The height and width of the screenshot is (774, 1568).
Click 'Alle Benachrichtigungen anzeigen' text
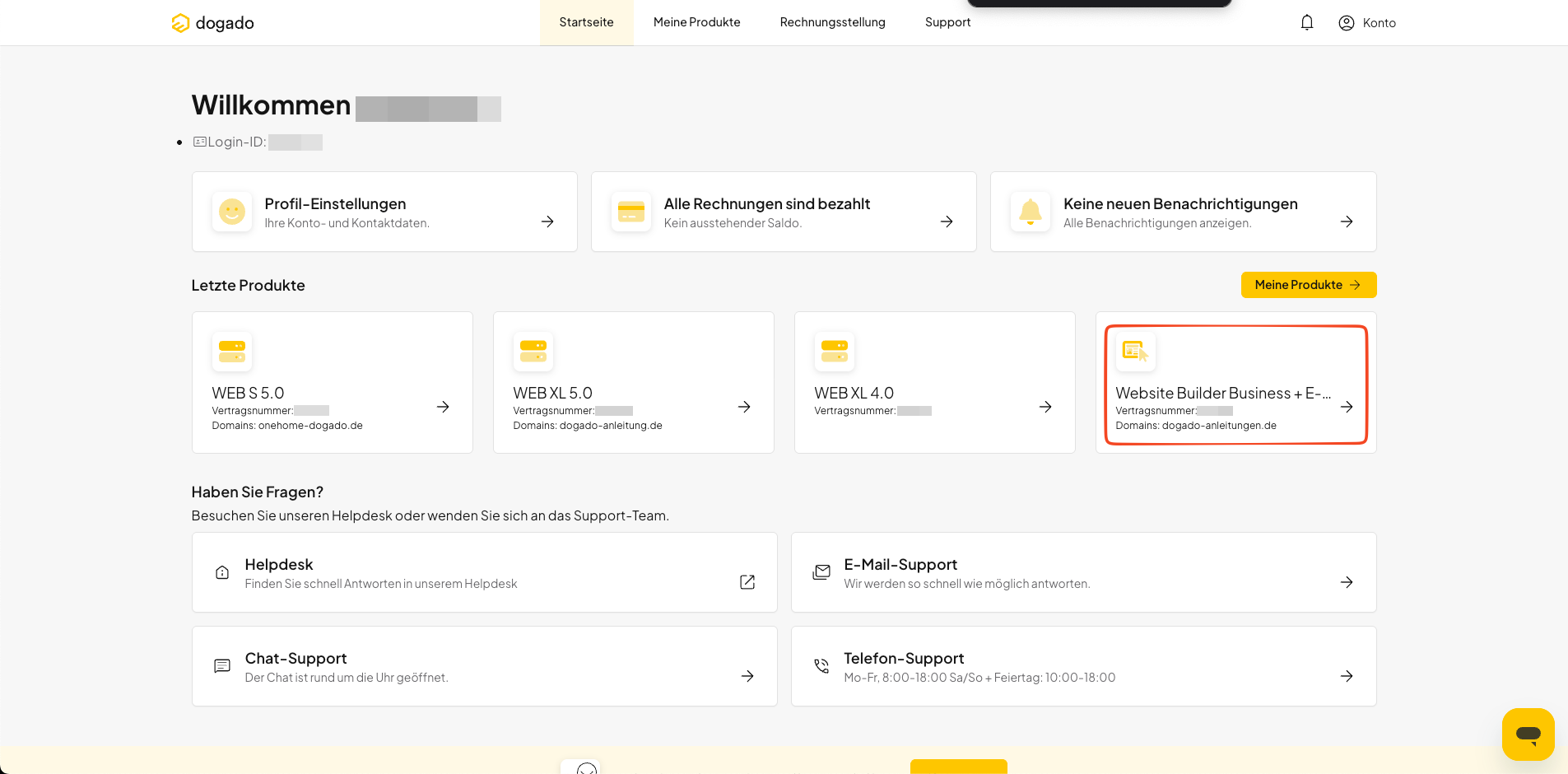coord(1157,223)
